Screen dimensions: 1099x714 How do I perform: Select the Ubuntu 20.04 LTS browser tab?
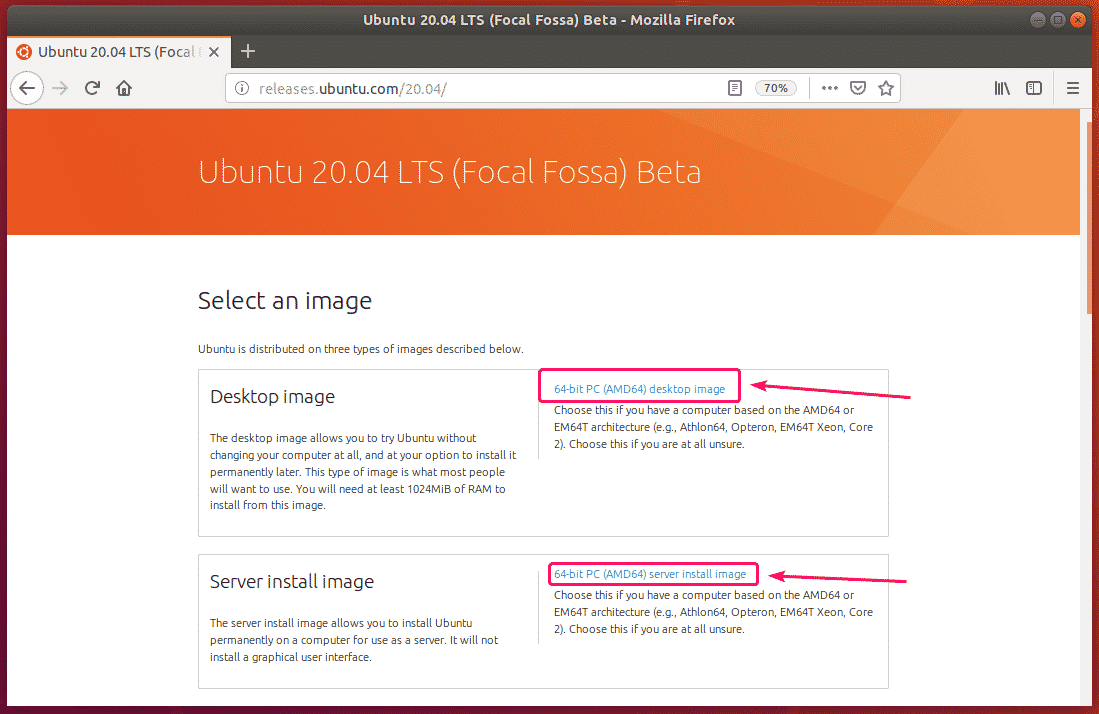point(118,52)
